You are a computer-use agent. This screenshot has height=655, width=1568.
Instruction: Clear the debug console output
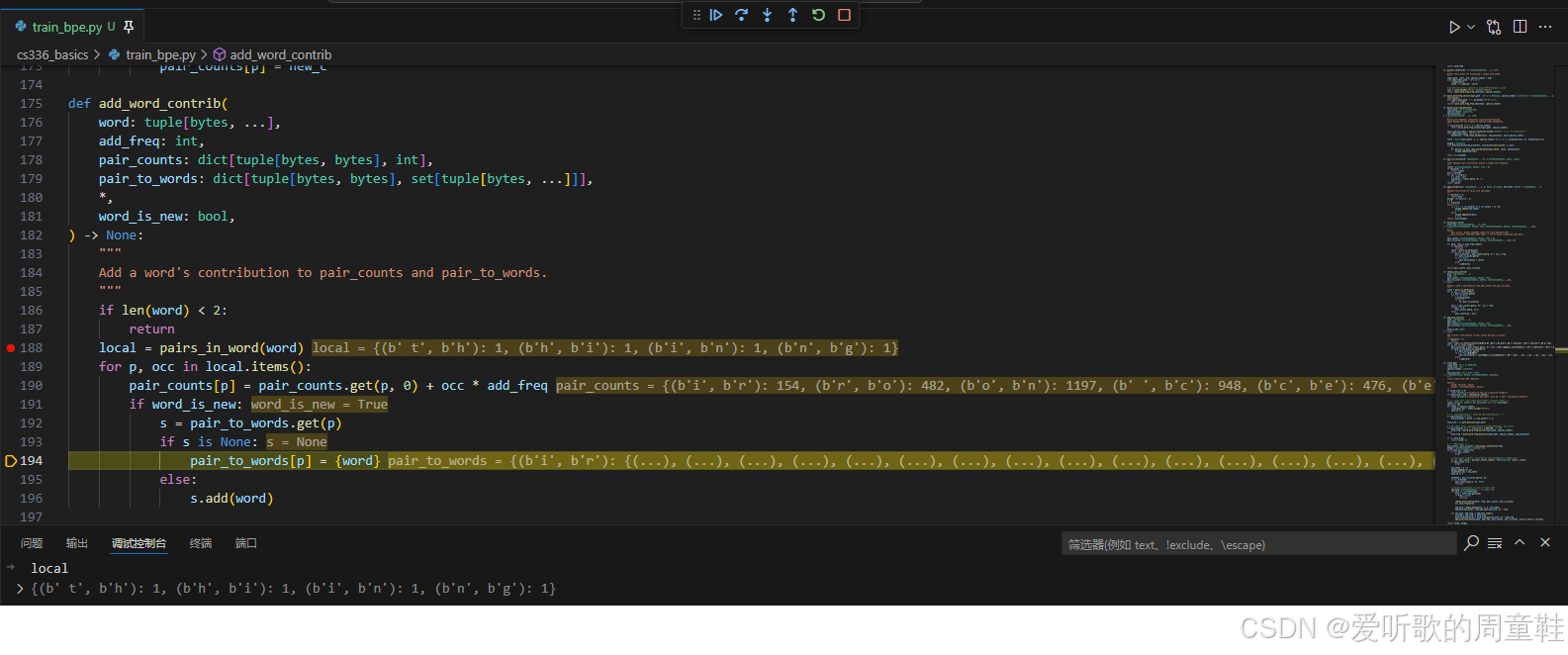(x=1495, y=542)
